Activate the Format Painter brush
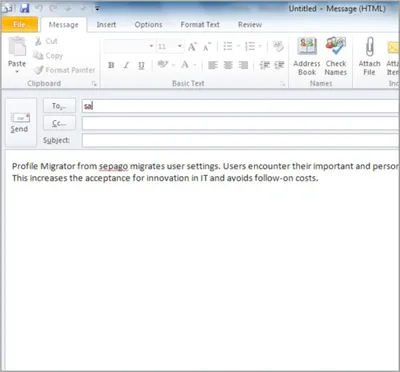 65,70
